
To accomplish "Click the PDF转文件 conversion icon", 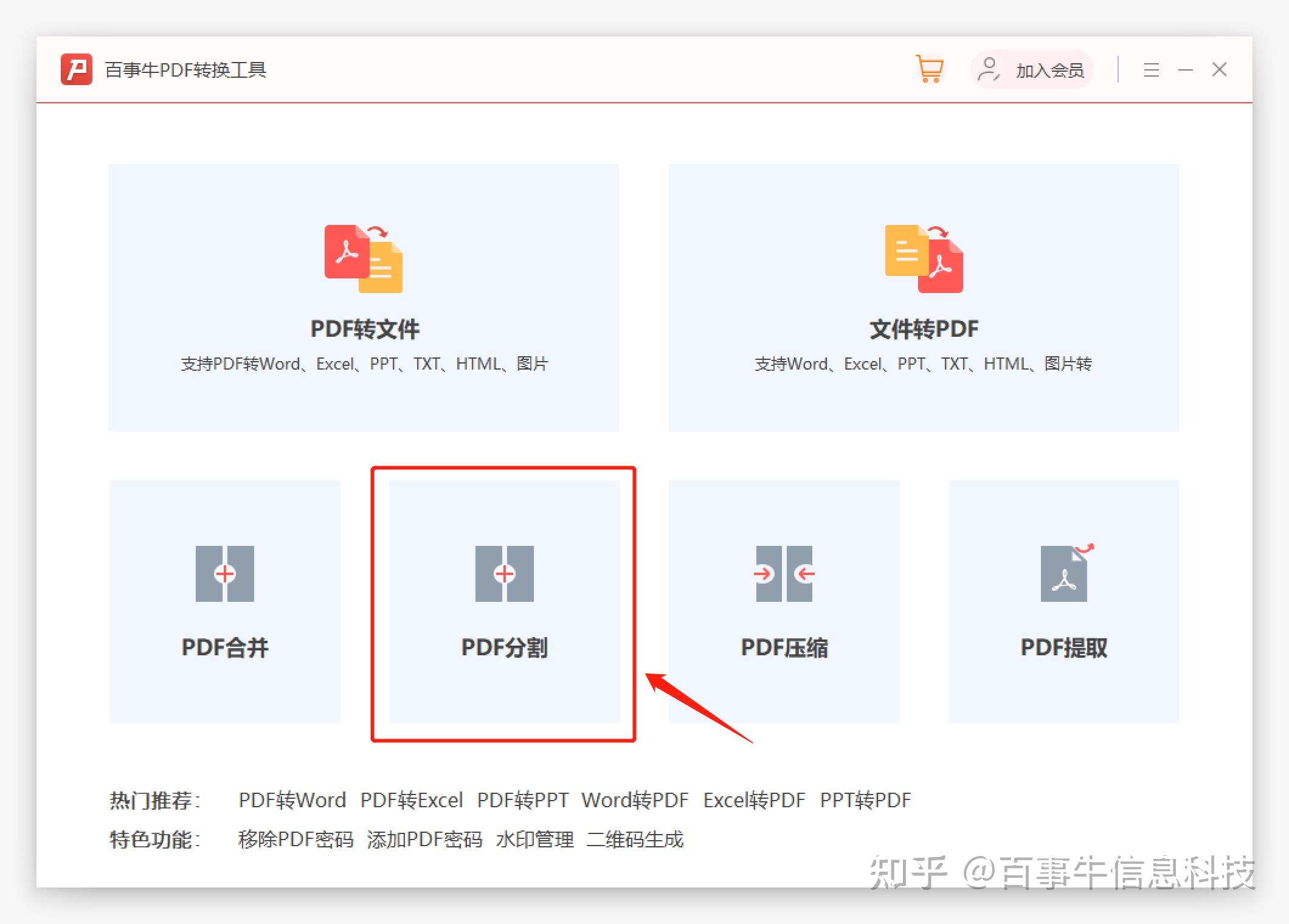I will pyautogui.click(x=364, y=260).
